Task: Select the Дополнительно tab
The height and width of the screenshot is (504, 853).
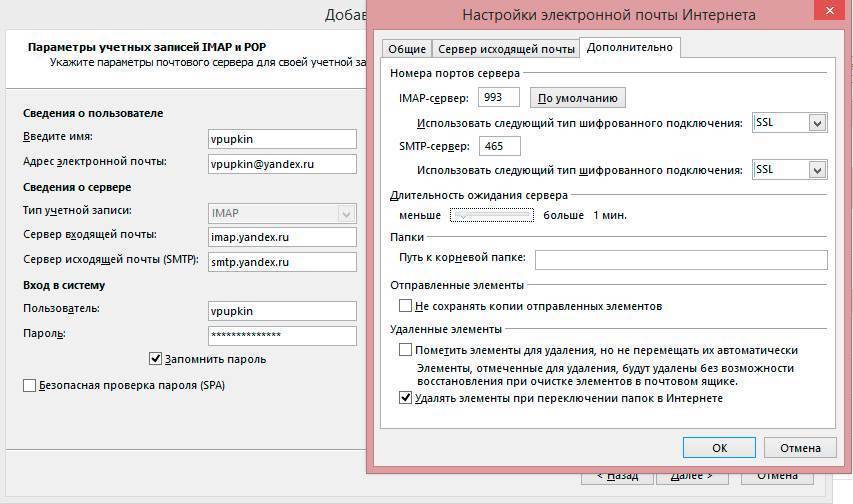Action: pyautogui.click(x=630, y=48)
